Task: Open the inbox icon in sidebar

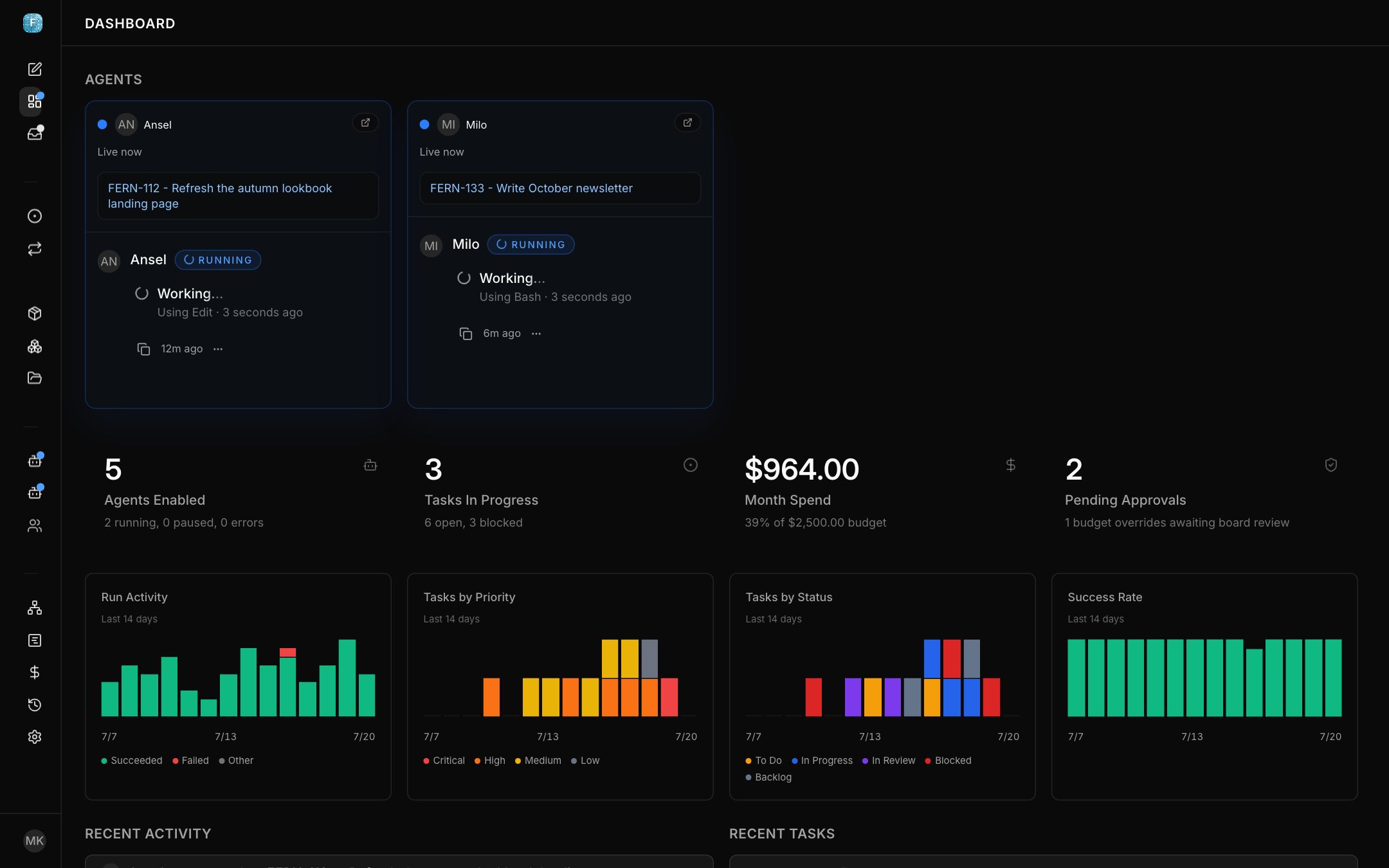Action: coord(35,134)
